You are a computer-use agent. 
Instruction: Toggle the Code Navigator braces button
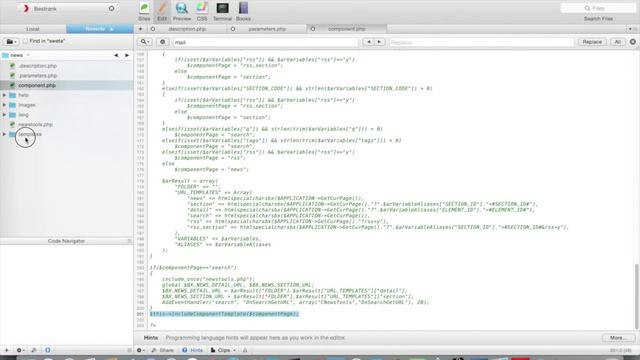click(48, 350)
